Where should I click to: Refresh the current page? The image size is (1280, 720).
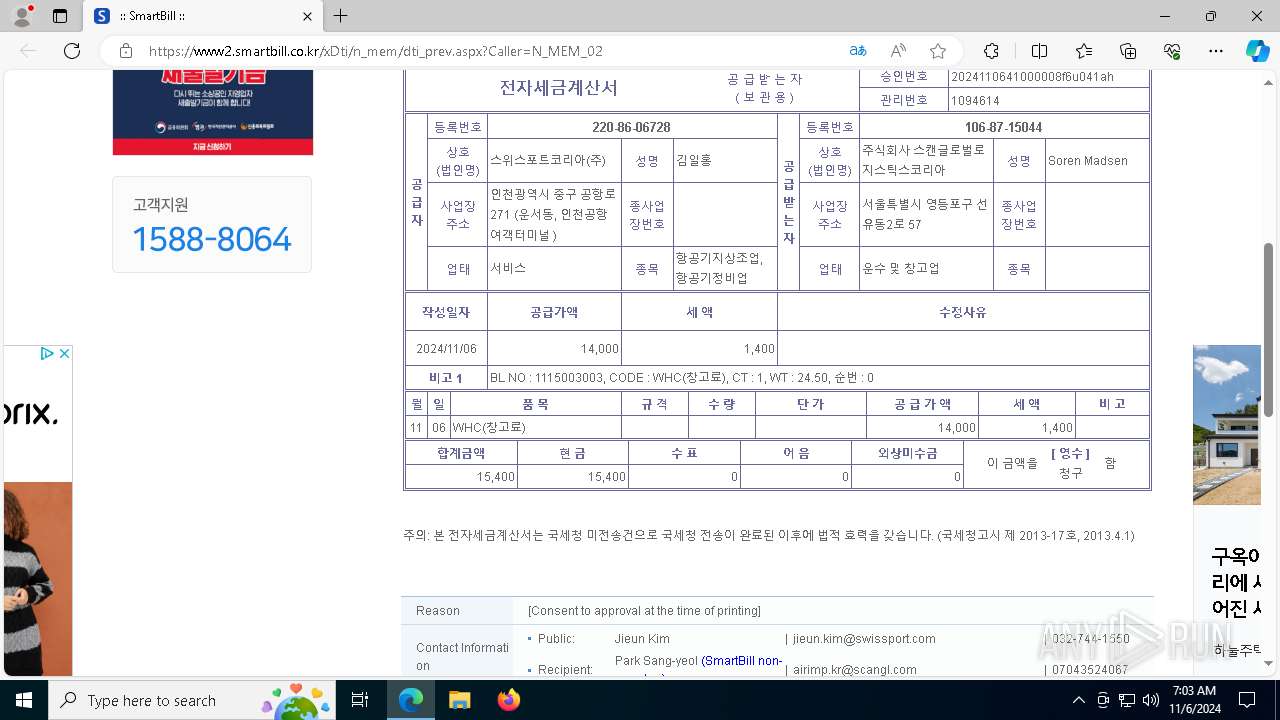click(72, 51)
